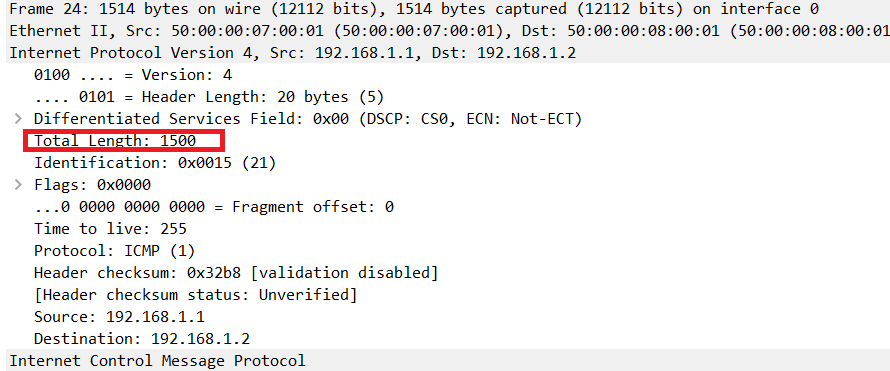Select the Identification: 0x0015 field
The height and width of the screenshot is (371, 890).
[155, 163]
